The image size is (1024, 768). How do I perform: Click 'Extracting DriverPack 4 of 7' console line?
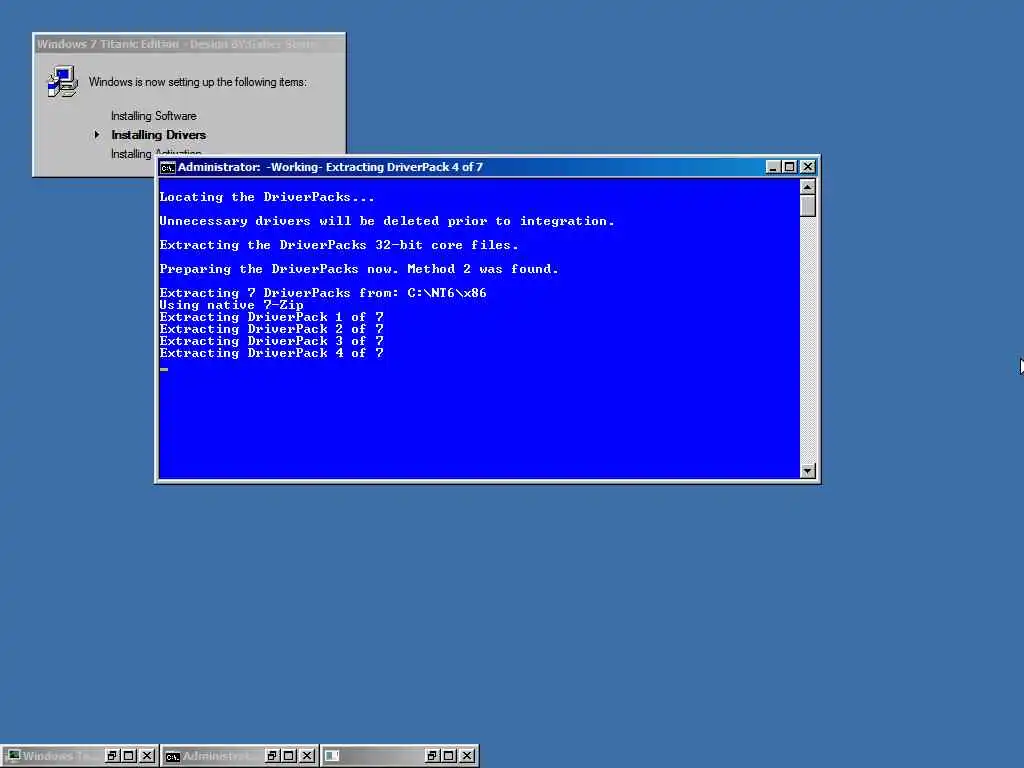[272, 353]
